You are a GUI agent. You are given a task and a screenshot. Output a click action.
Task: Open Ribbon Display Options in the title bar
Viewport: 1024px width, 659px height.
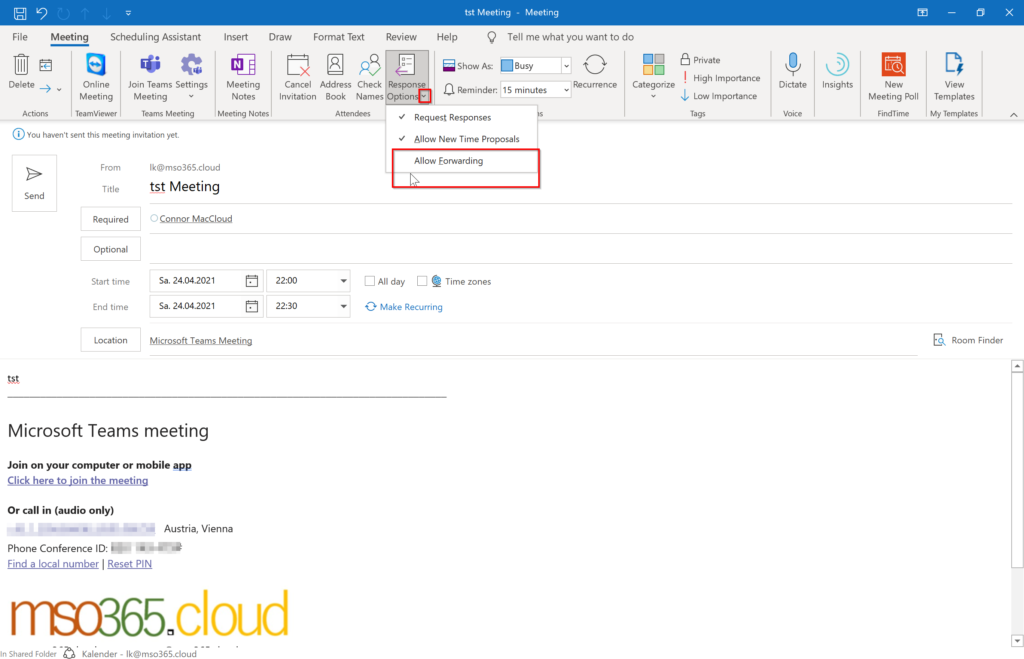(922, 12)
